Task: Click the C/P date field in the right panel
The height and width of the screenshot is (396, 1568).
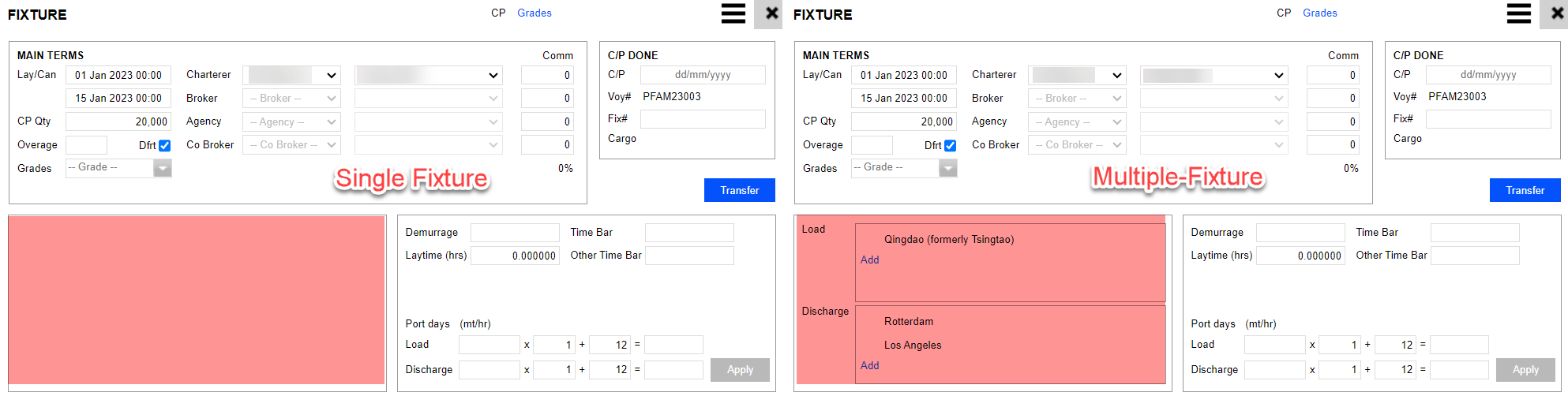Action: click(1487, 75)
